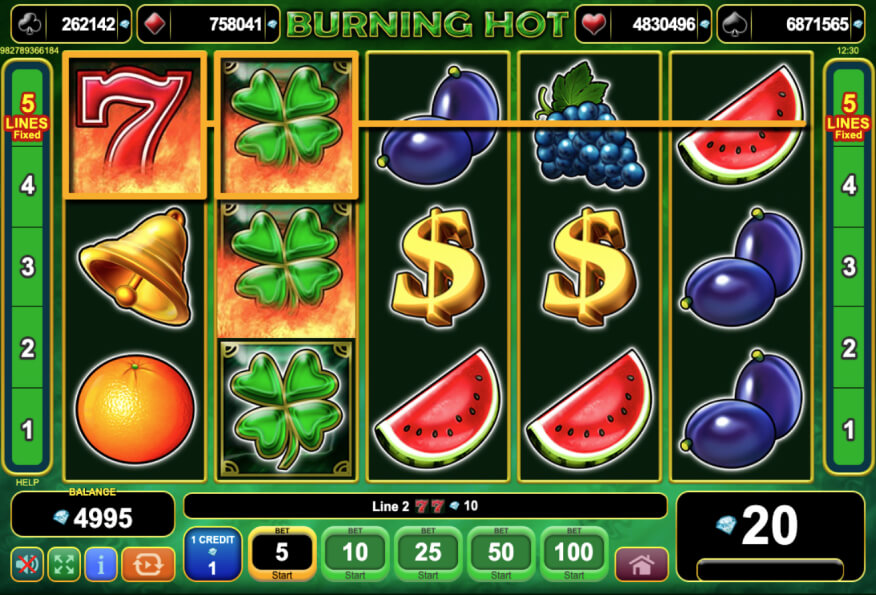Select the spades jackpot counter

[791, 24]
